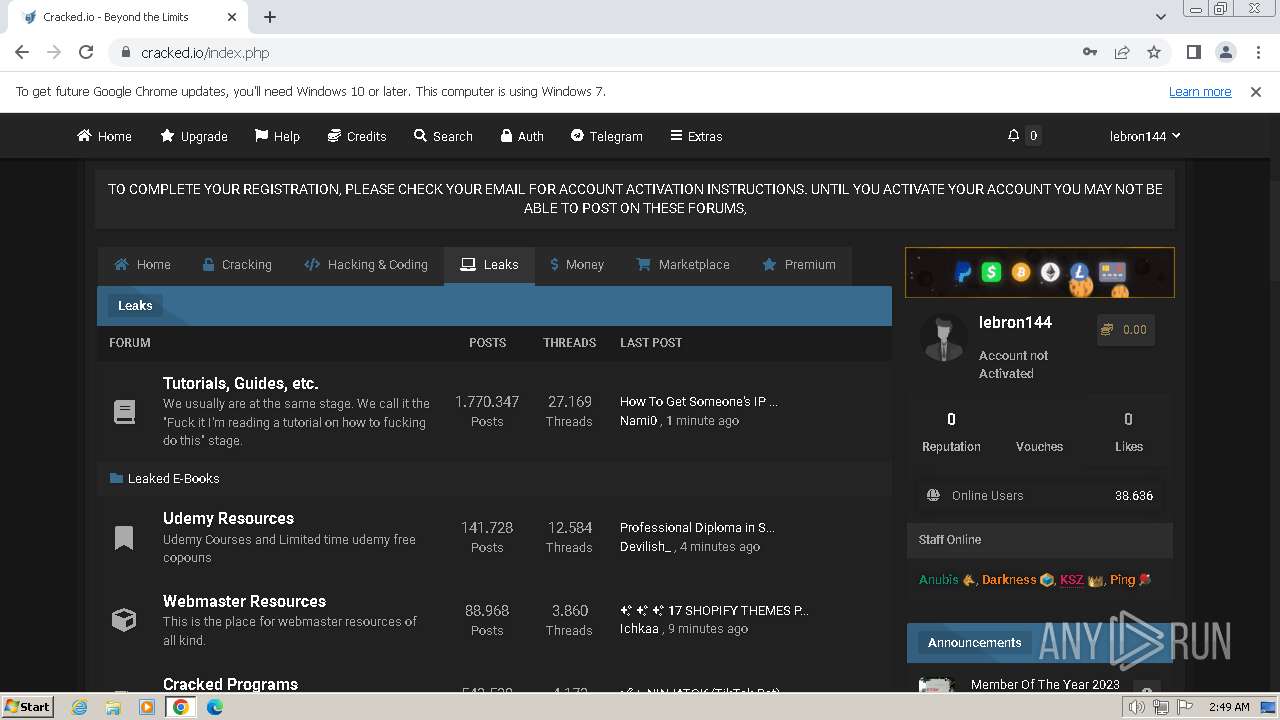Open the Cracked Programs forum
Image resolution: width=1280 pixels, height=720 pixels.
[230, 684]
